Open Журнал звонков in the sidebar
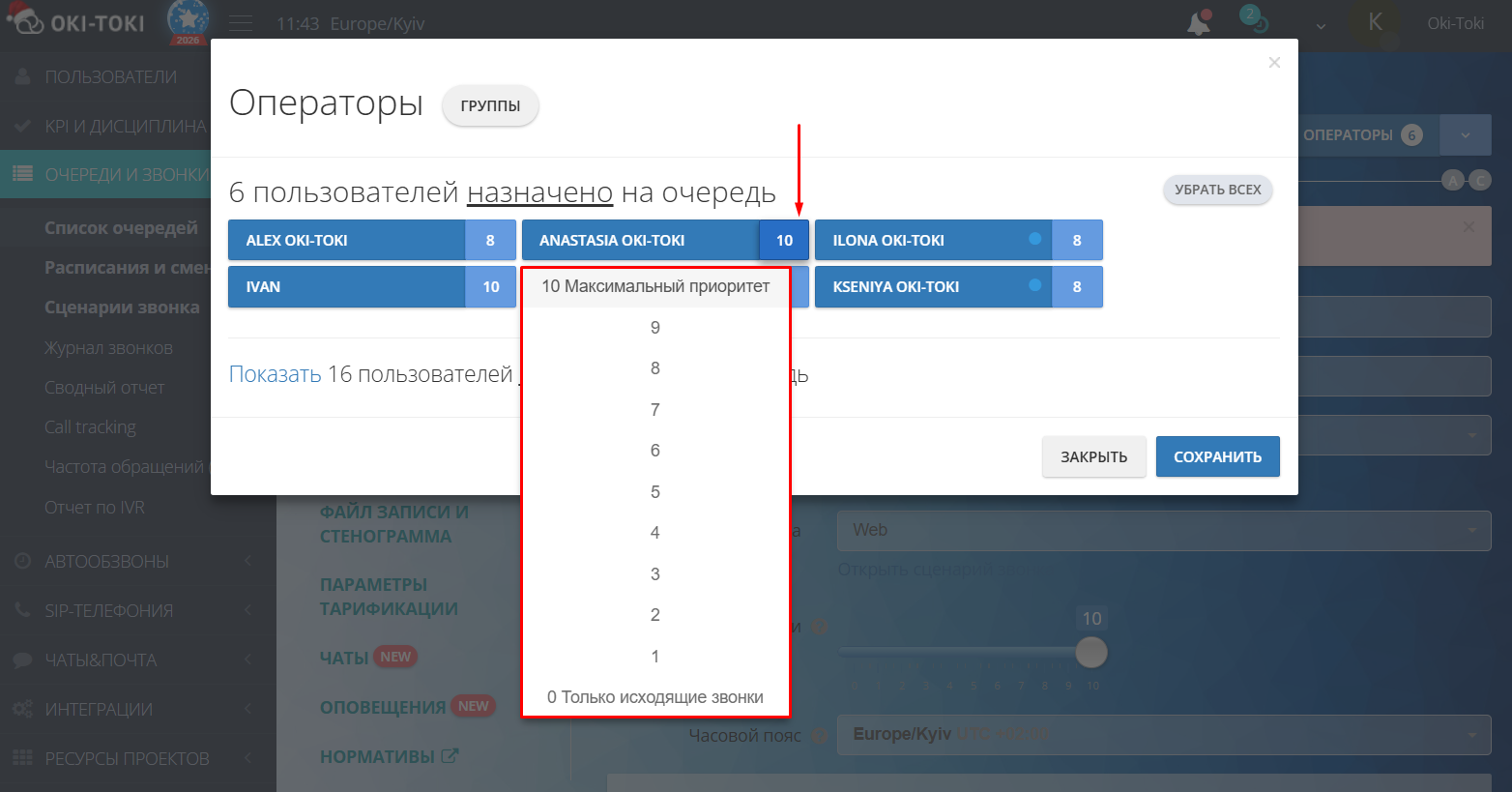 click(108, 347)
